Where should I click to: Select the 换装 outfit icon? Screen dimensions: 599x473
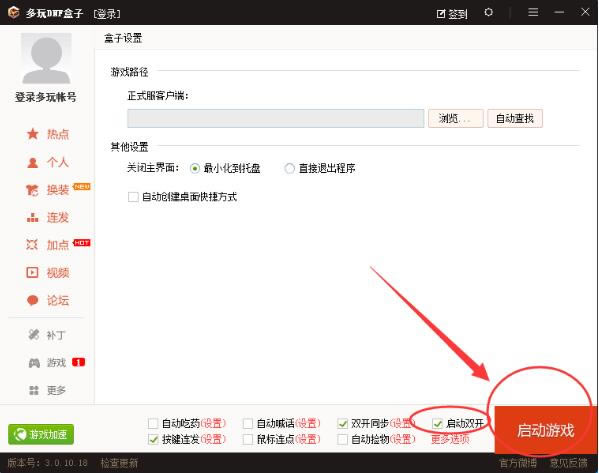[32, 190]
